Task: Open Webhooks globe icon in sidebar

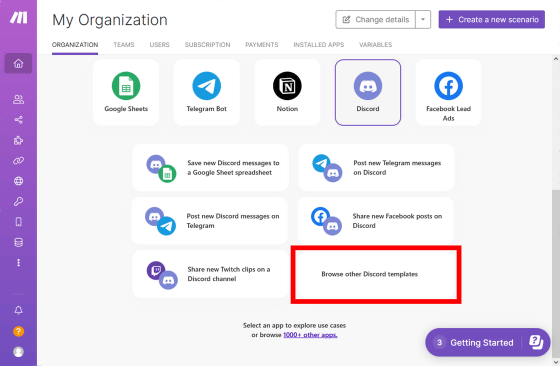Action: [x=18, y=181]
